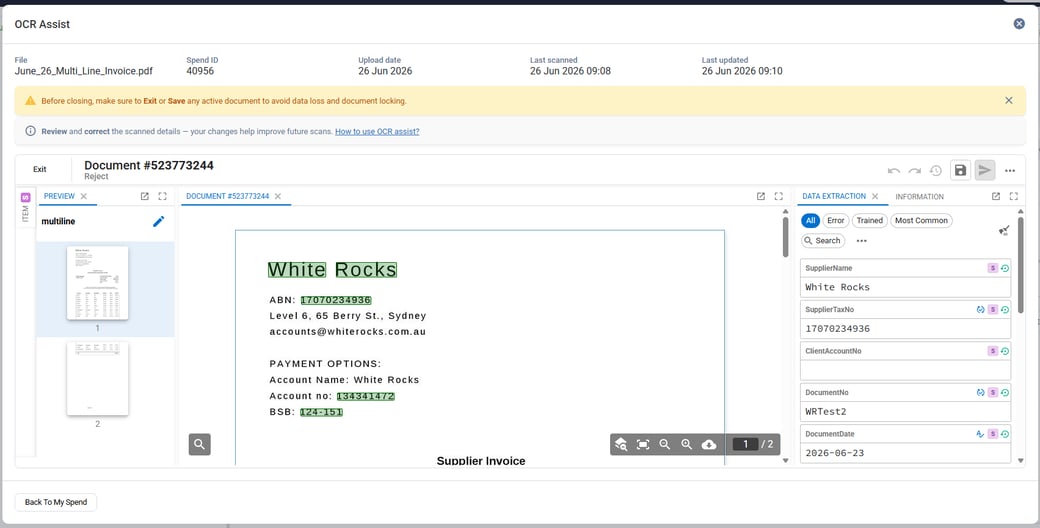
Task: Click the purple S item icon in left sidebar
Action: [26, 197]
